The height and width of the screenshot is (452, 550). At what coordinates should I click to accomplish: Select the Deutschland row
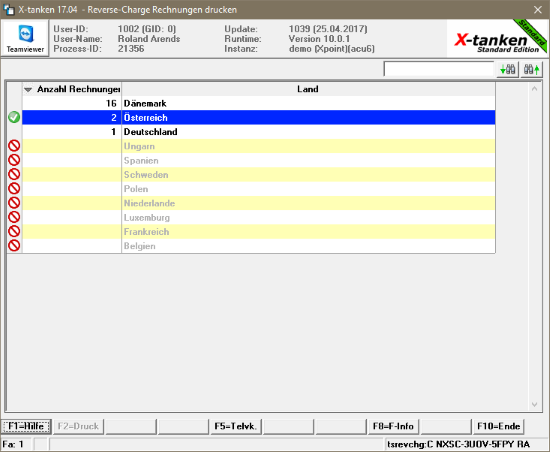pyautogui.click(x=259, y=132)
